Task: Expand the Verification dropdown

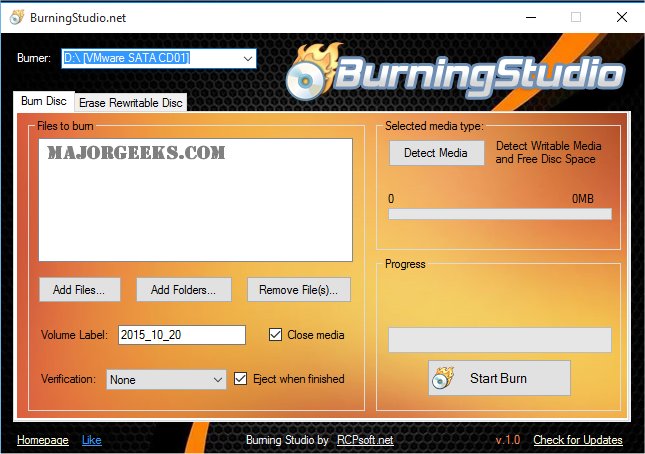Action: 166,379
